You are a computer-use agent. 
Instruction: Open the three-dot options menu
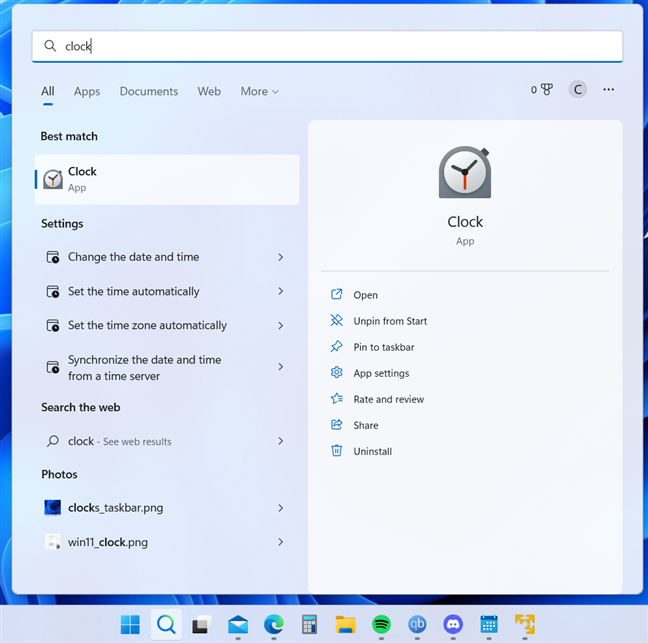click(608, 89)
